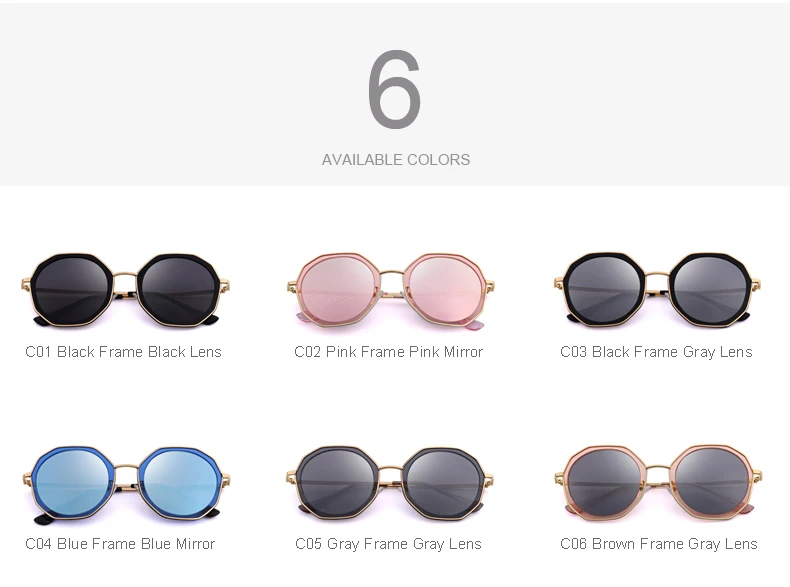Select the C05 gray frame sunglasses image

tap(390, 483)
